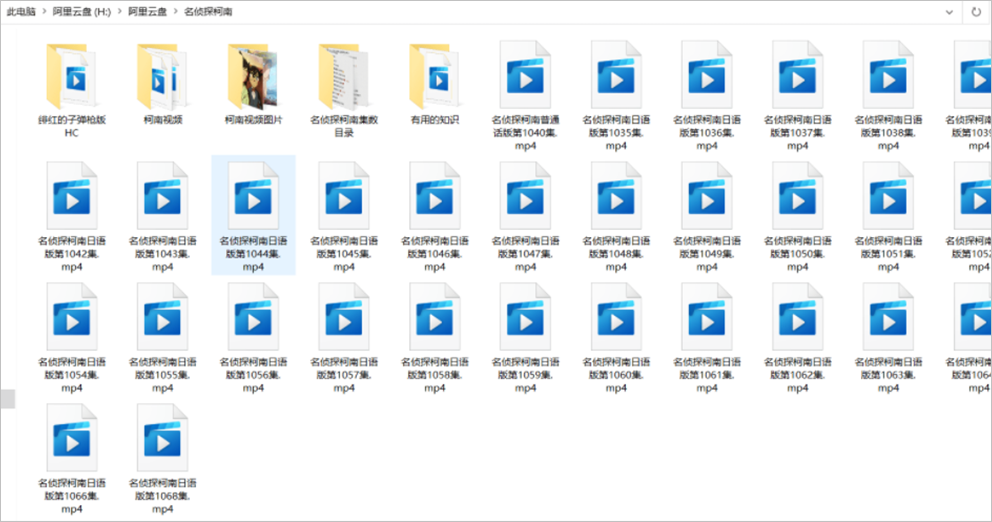
Task: Select the 日语版第1046集.mp4 video file
Action: (x=435, y=217)
